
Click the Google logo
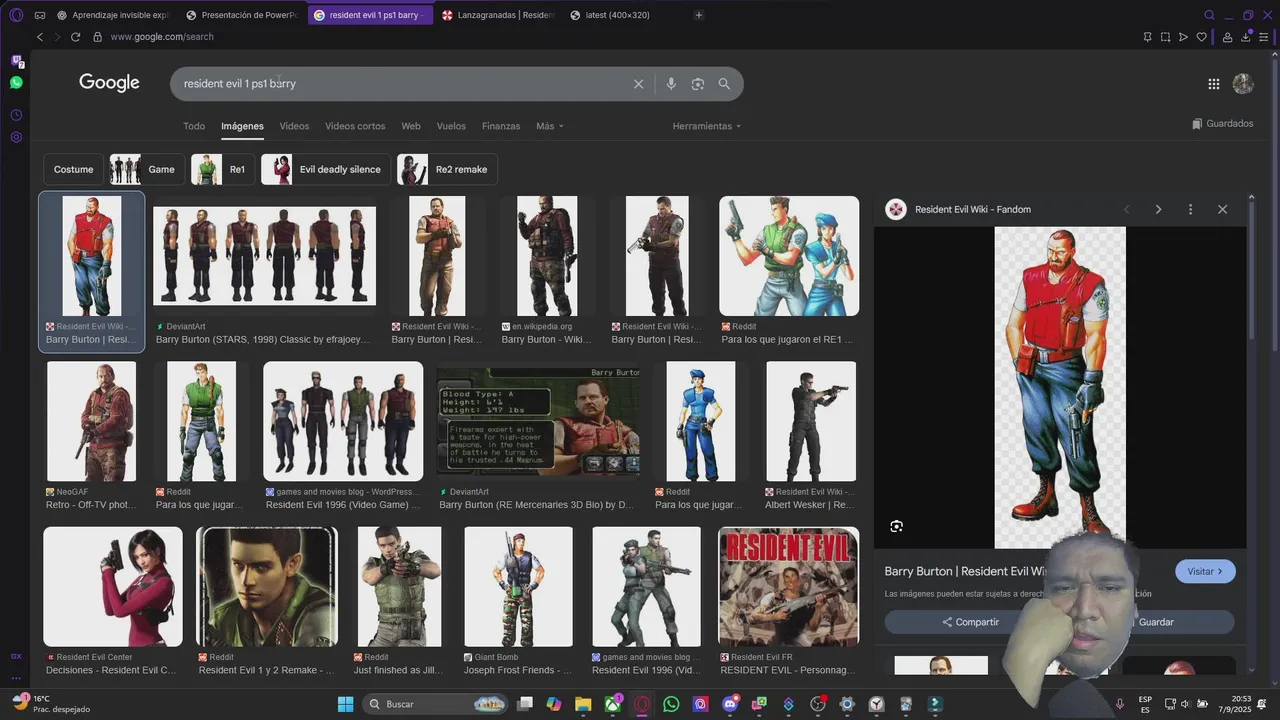pos(109,83)
